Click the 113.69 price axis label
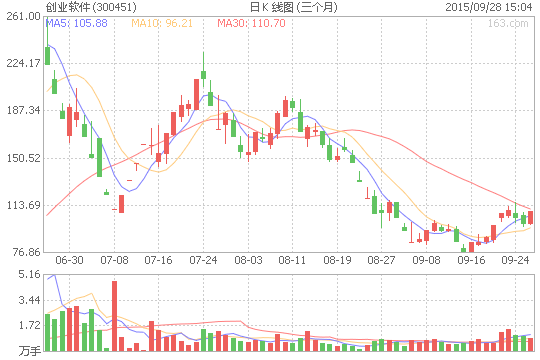Screen dimensions: 540x360 pos(23,205)
